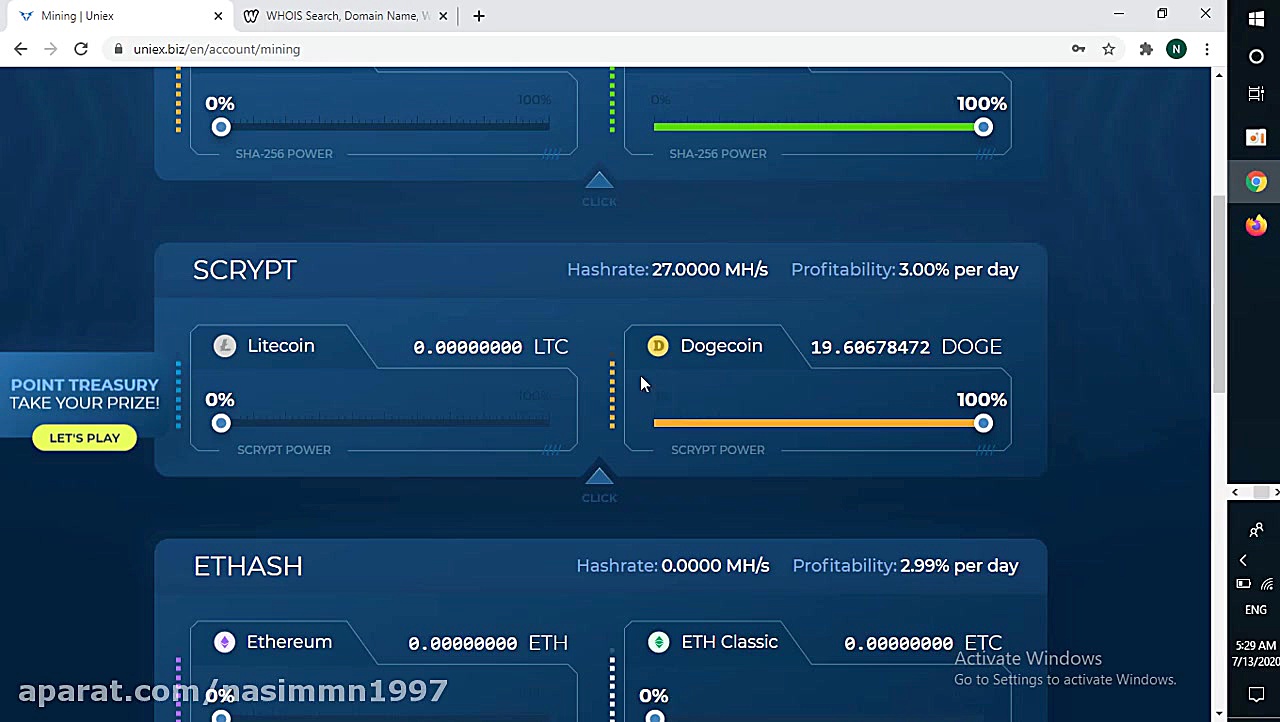1280x722 pixels.
Task: Click the Litecoin SCRYPT power slider handle
Action: 221,423
